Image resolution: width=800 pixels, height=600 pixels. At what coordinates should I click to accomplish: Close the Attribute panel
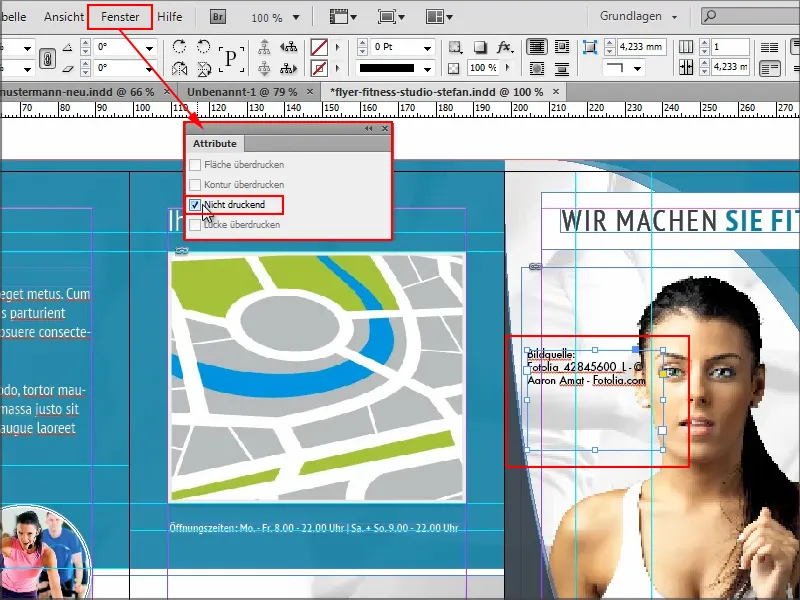pos(385,129)
